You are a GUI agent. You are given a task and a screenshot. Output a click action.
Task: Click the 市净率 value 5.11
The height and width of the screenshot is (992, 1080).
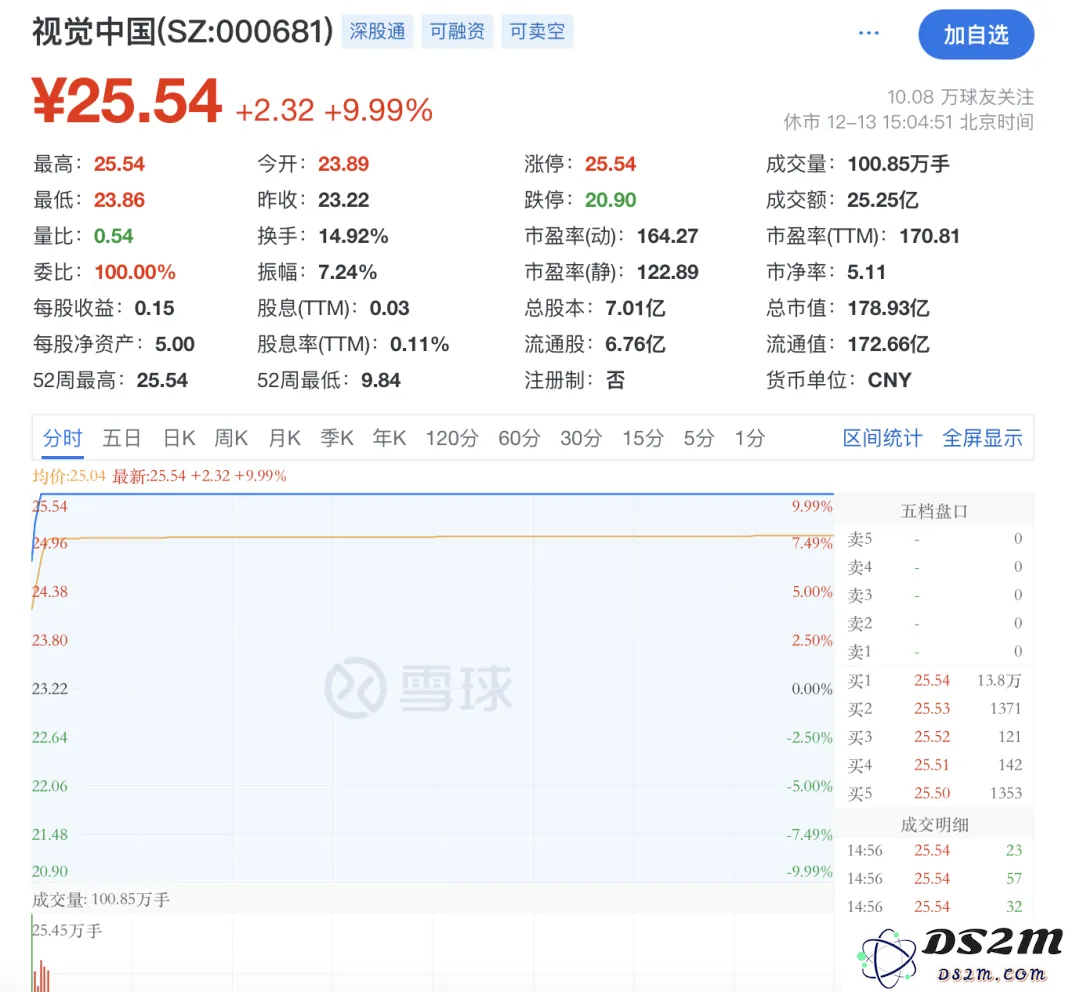coord(866,272)
